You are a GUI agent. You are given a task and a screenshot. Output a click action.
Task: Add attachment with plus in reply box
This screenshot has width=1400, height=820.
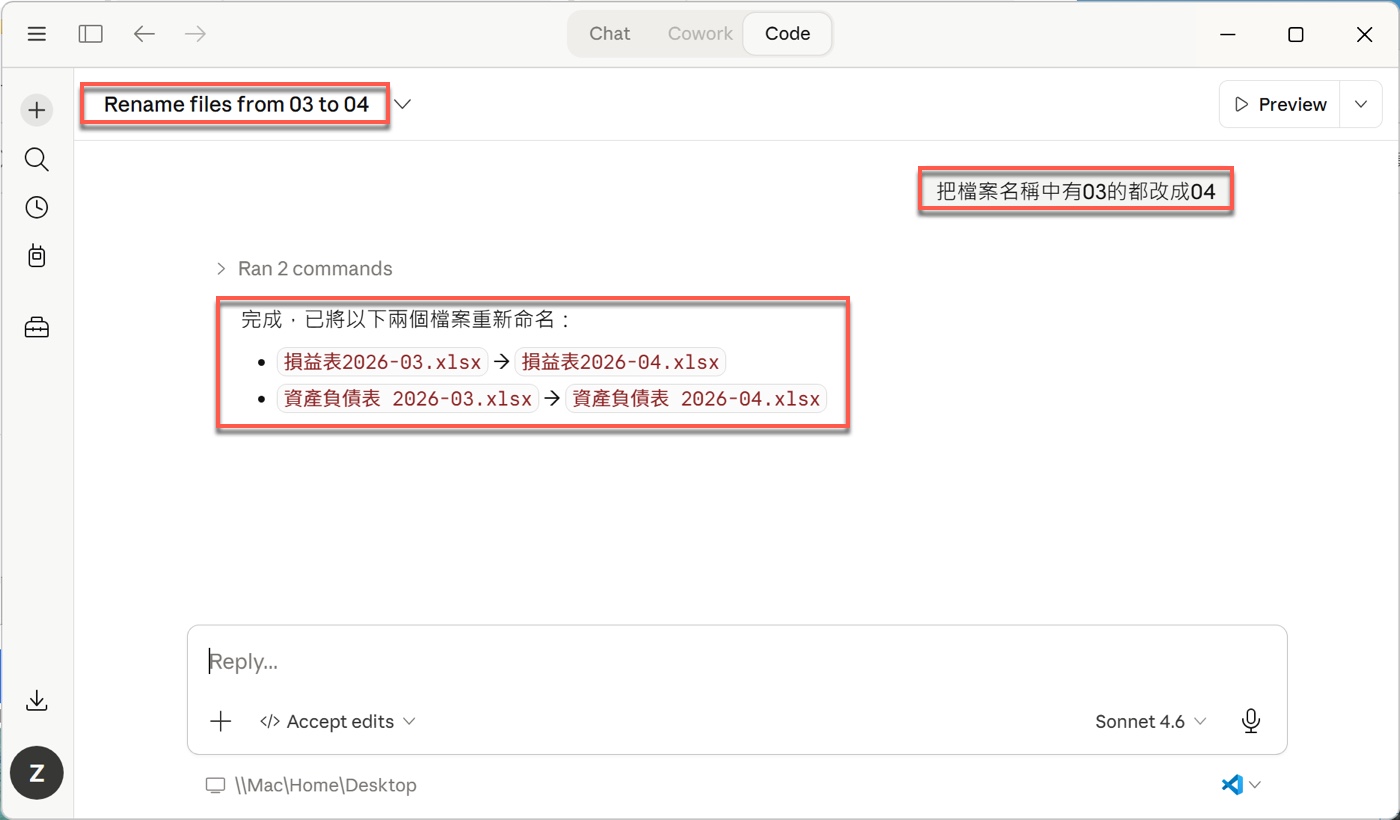tap(221, 721)
